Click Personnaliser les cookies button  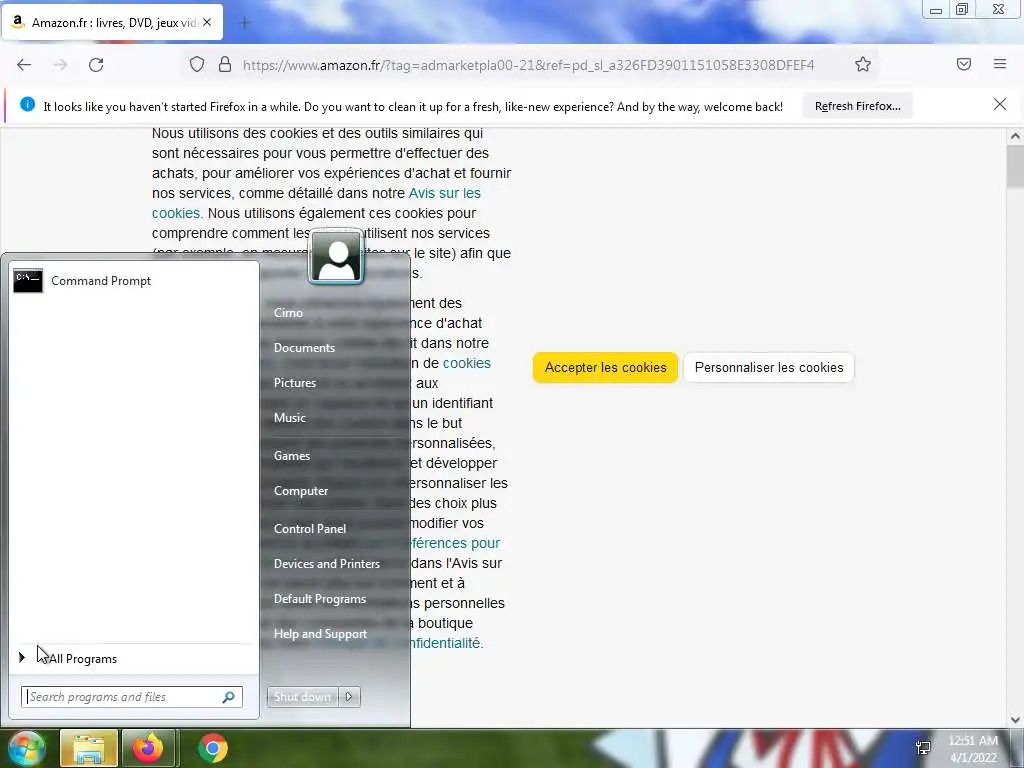[x=769, y=367]
